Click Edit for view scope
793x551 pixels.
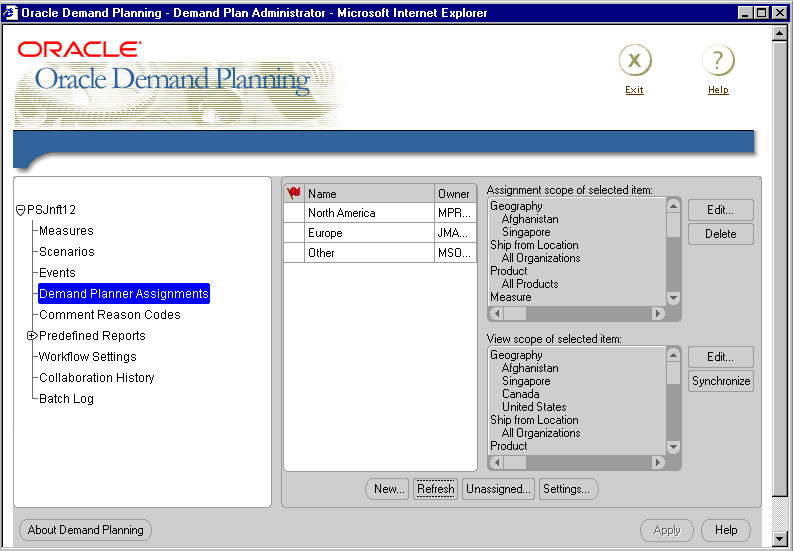pos(721,357)
